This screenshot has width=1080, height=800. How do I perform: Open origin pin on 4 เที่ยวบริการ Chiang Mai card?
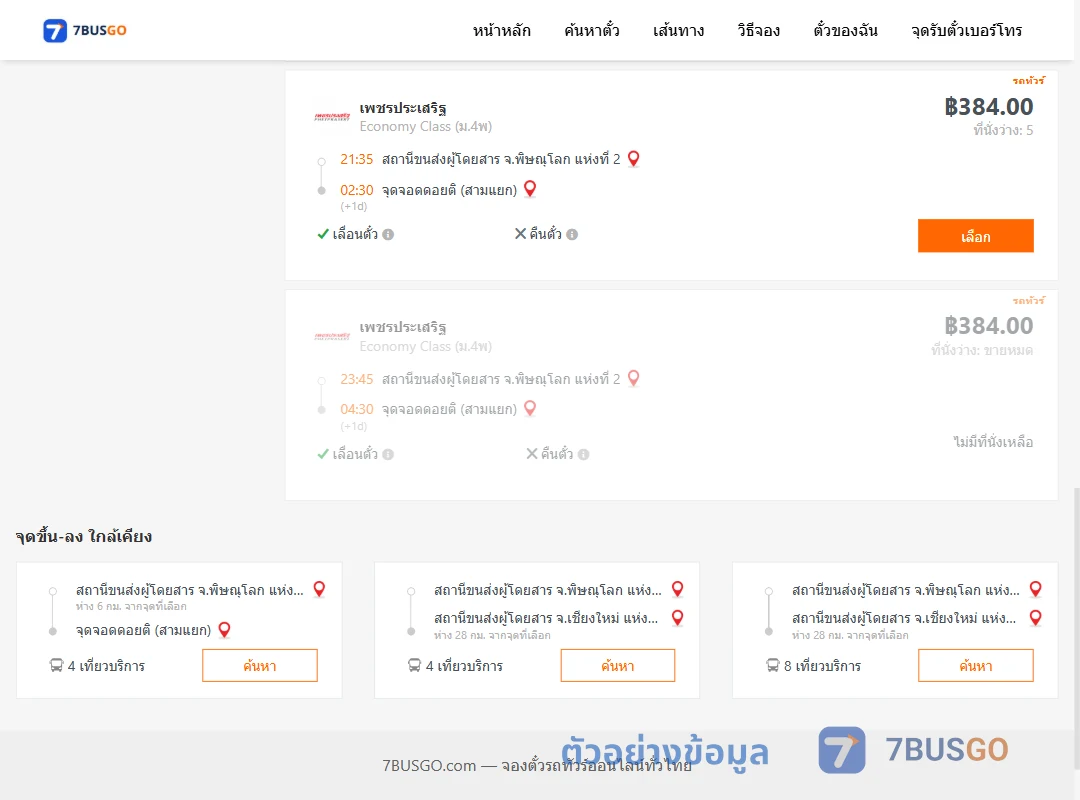click(x=677, y=589)
